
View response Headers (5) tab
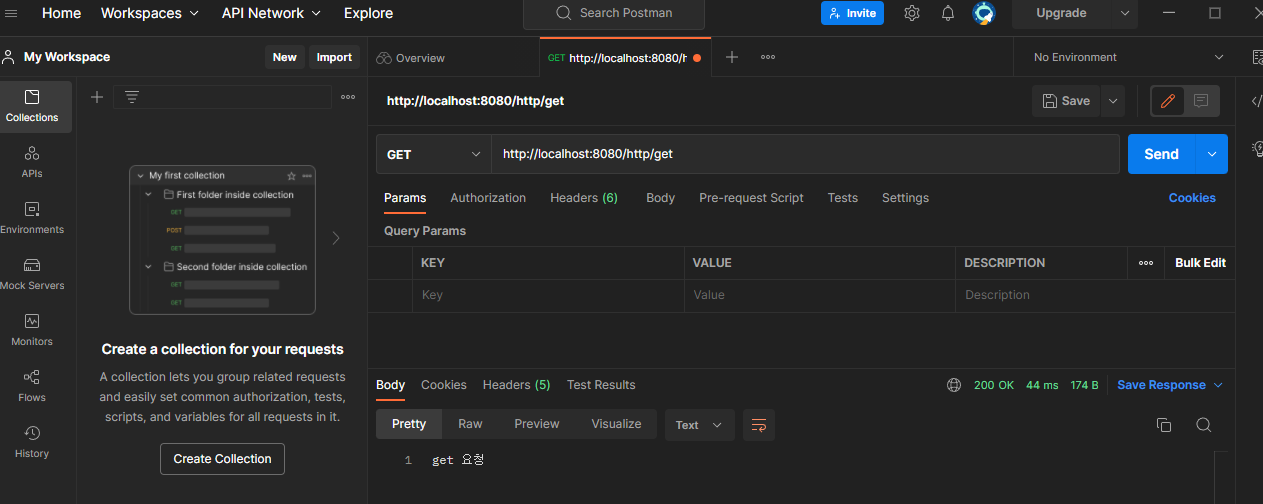[x=516, y=385]
